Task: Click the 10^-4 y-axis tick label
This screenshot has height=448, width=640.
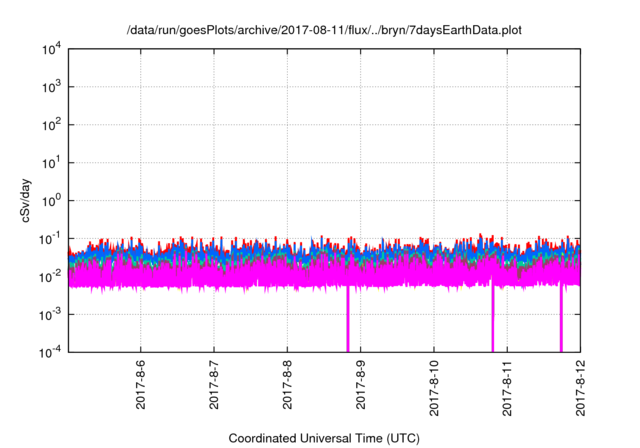Action: click(50, 352)
